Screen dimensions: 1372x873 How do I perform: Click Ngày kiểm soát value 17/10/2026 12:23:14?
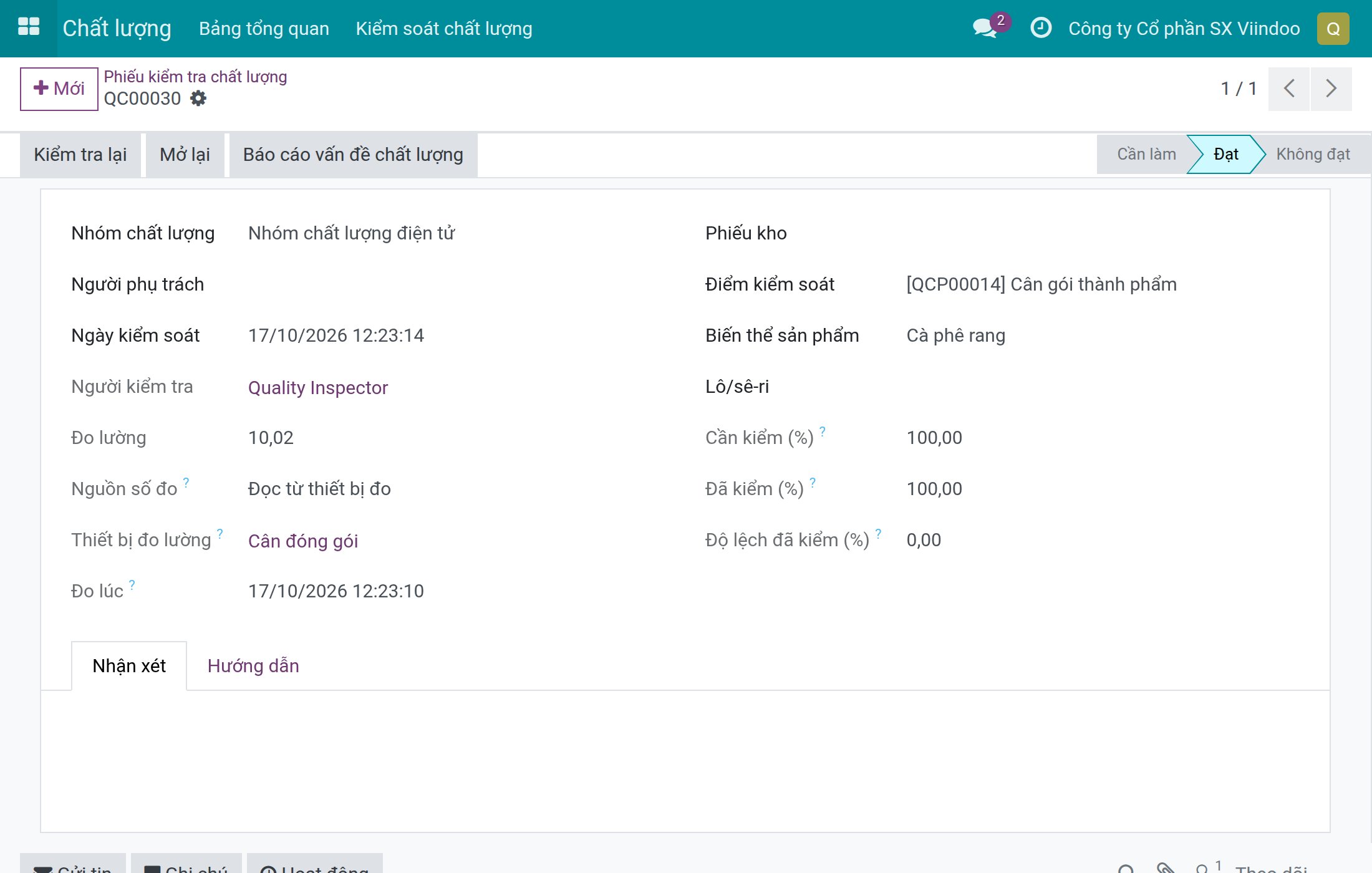click(x=336, y=335)
